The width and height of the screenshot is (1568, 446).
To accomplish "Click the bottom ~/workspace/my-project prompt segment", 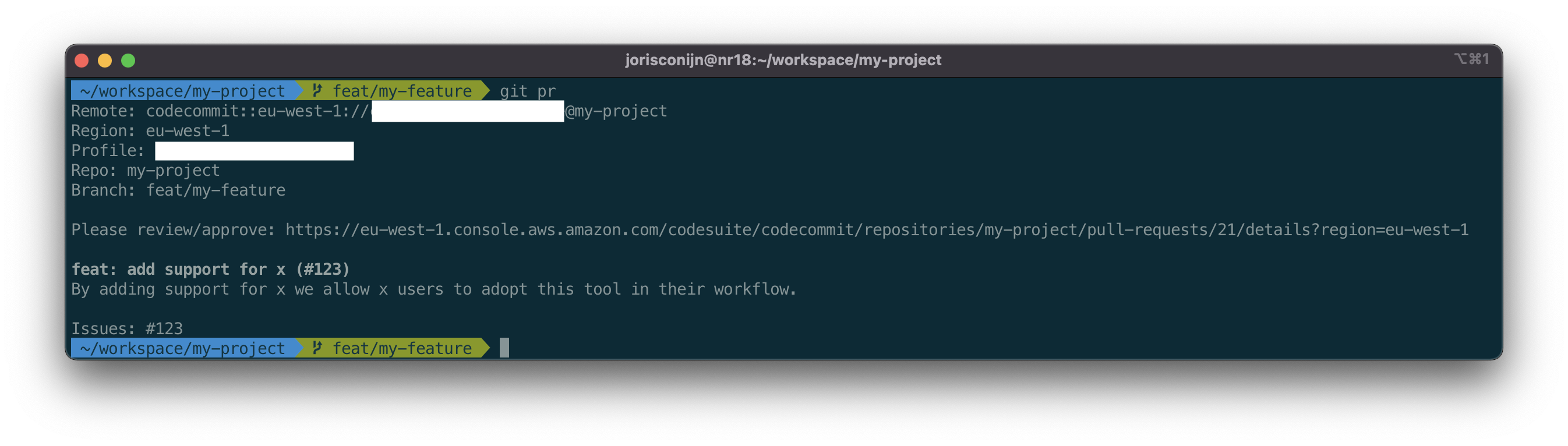I will coord(183,348).
